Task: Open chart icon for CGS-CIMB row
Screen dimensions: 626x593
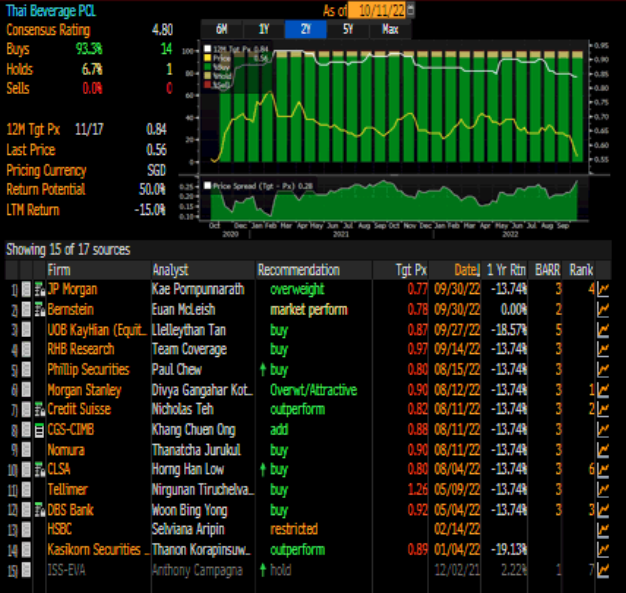Action: pyautogui.click(x=603, y=430)
